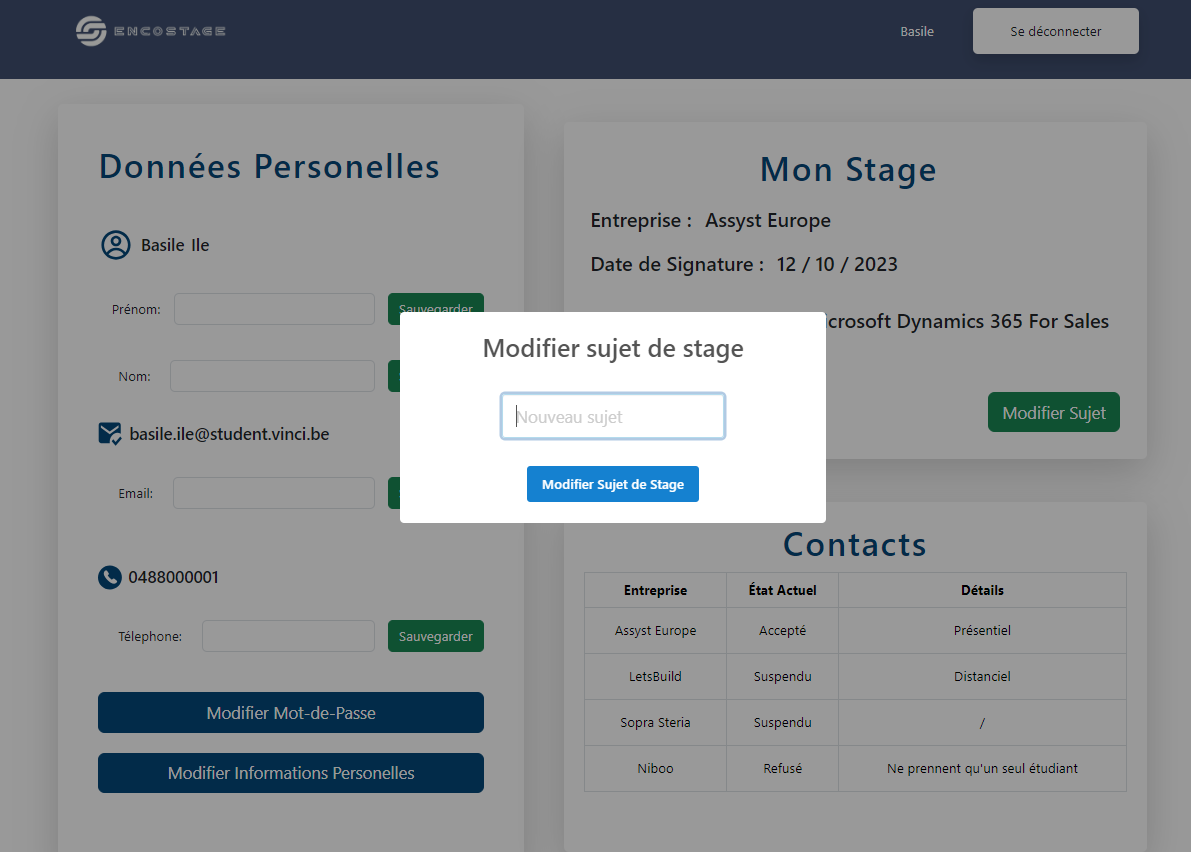Click the Basile username in header

(x=917, y=31)
